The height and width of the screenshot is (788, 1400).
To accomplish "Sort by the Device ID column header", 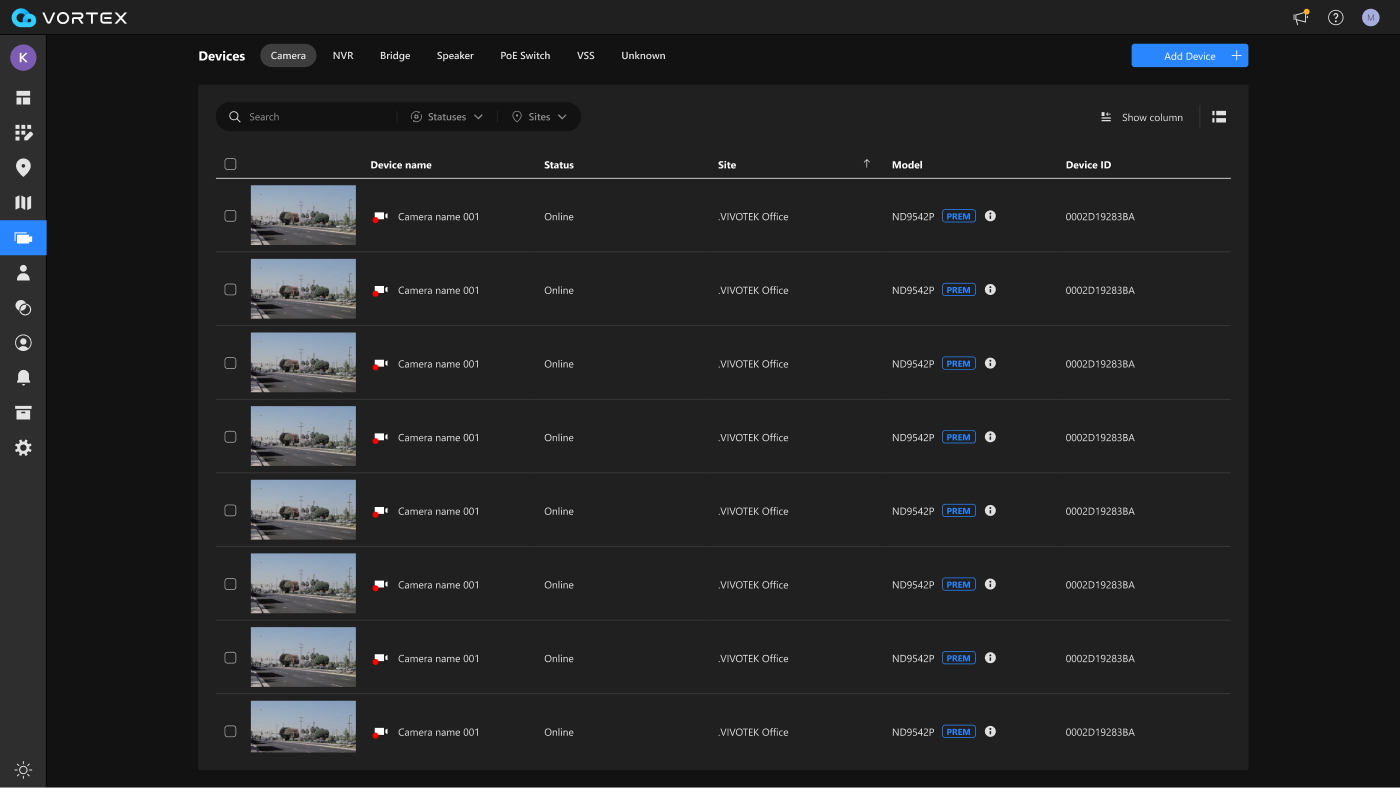I will pos(1088,165).
